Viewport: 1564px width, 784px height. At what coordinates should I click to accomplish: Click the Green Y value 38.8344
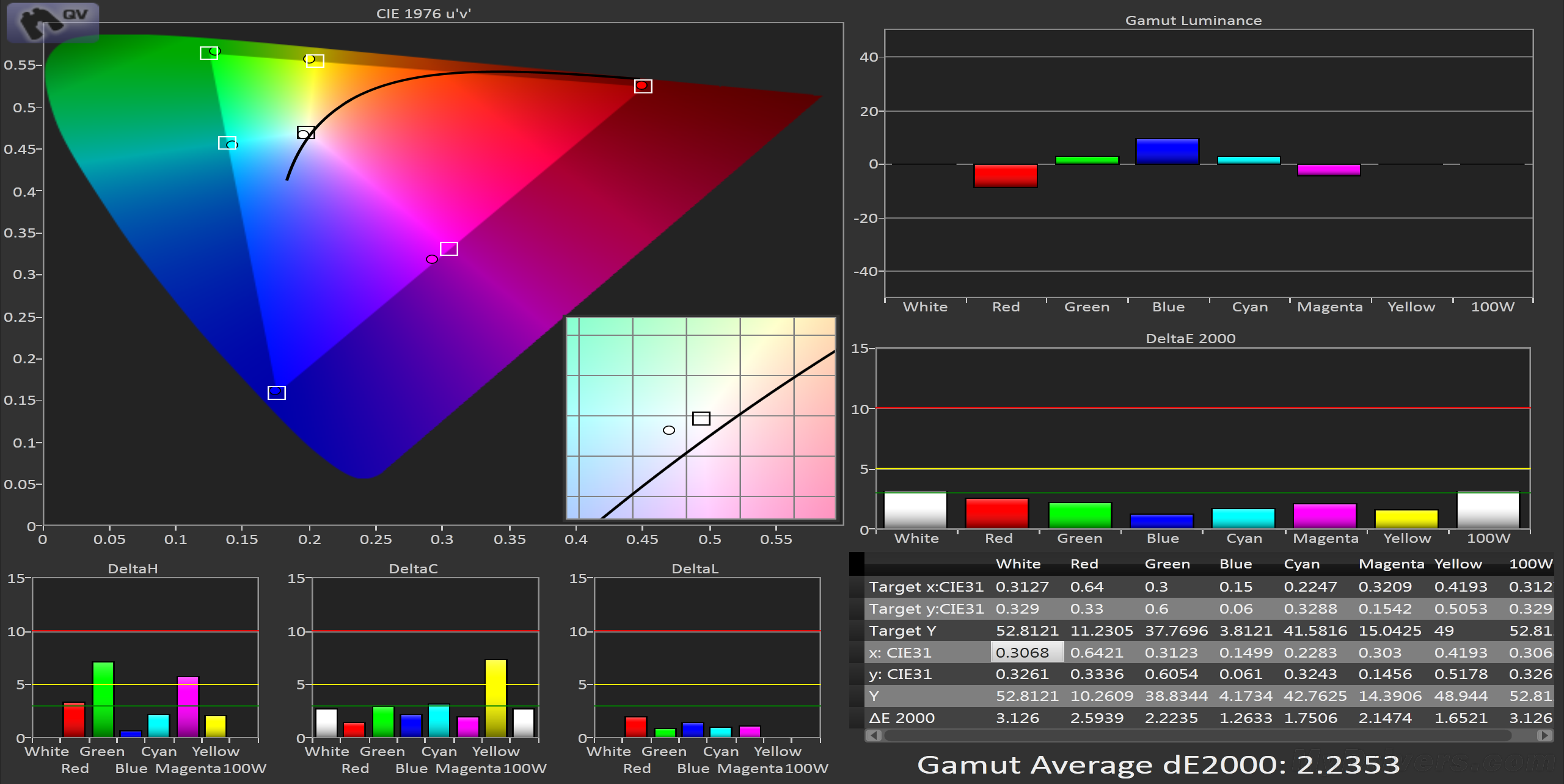pyautogui.click(x=1176, y=696)
